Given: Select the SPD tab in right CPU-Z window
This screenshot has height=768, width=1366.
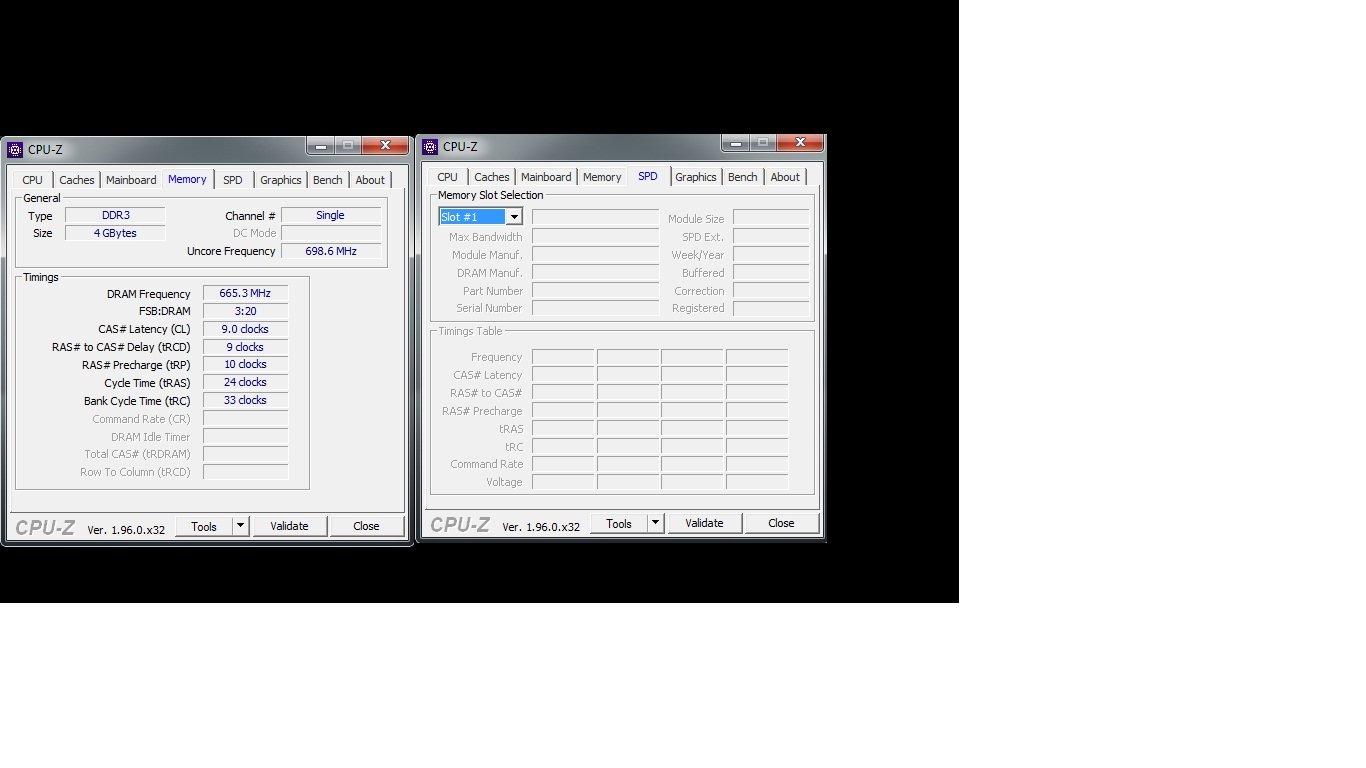Looking at the screenshot, I should click(x=648, y=176).
